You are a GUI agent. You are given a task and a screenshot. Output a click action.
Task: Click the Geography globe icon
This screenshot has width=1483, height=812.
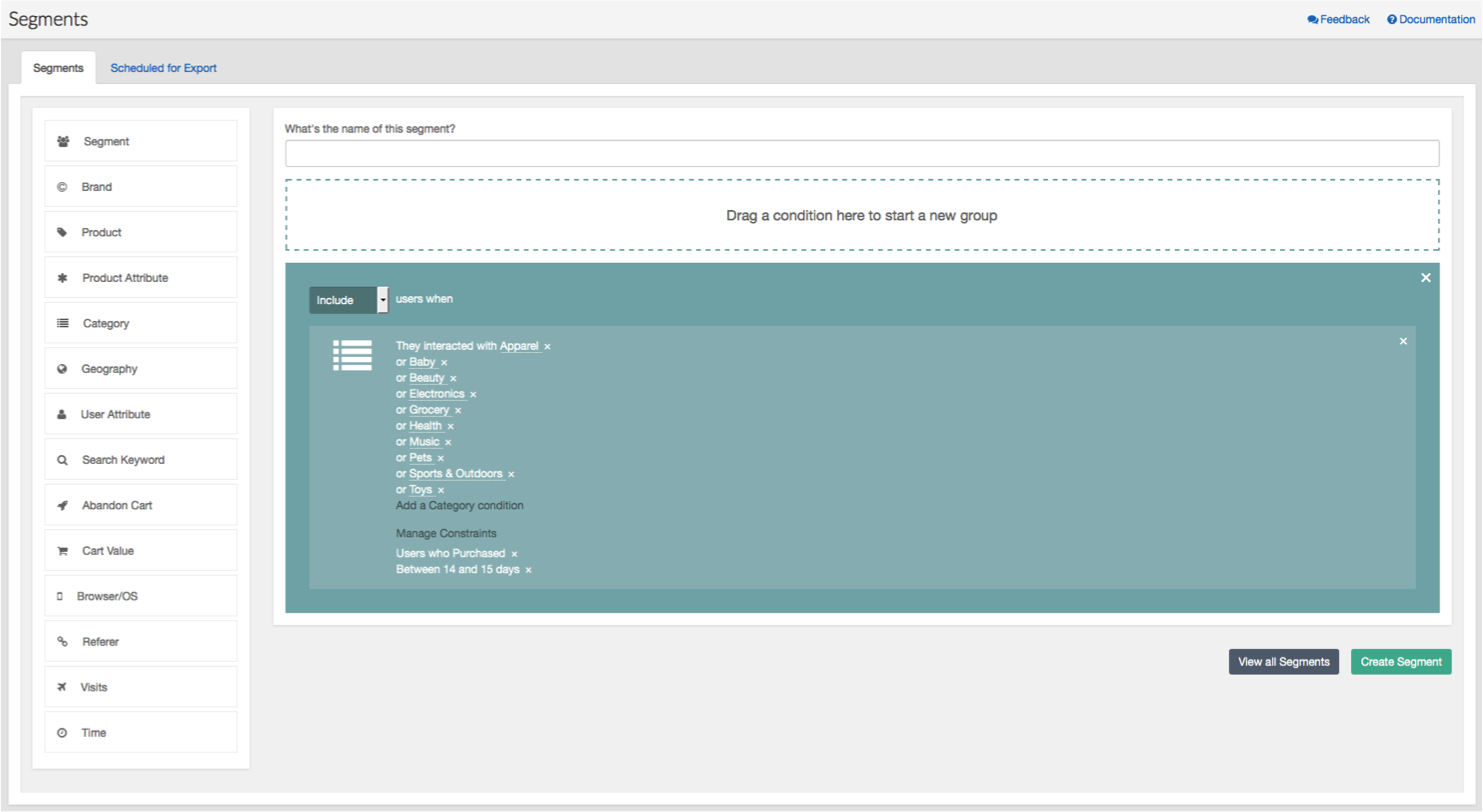click(62, 369)
